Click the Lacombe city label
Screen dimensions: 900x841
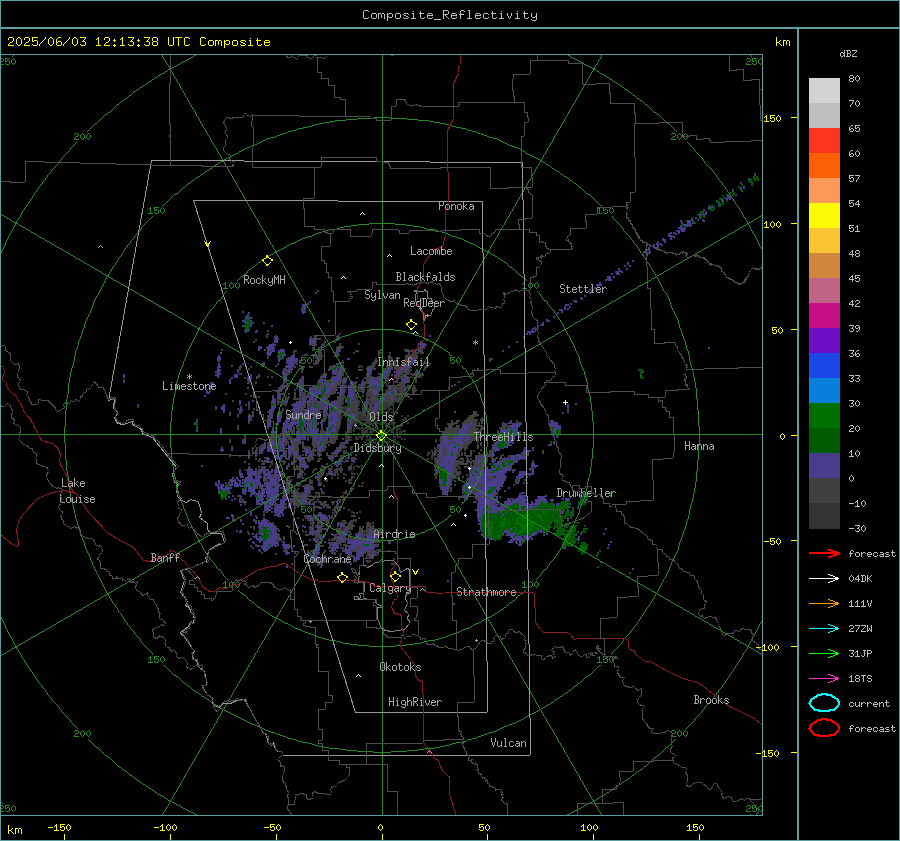click(431, 251)
